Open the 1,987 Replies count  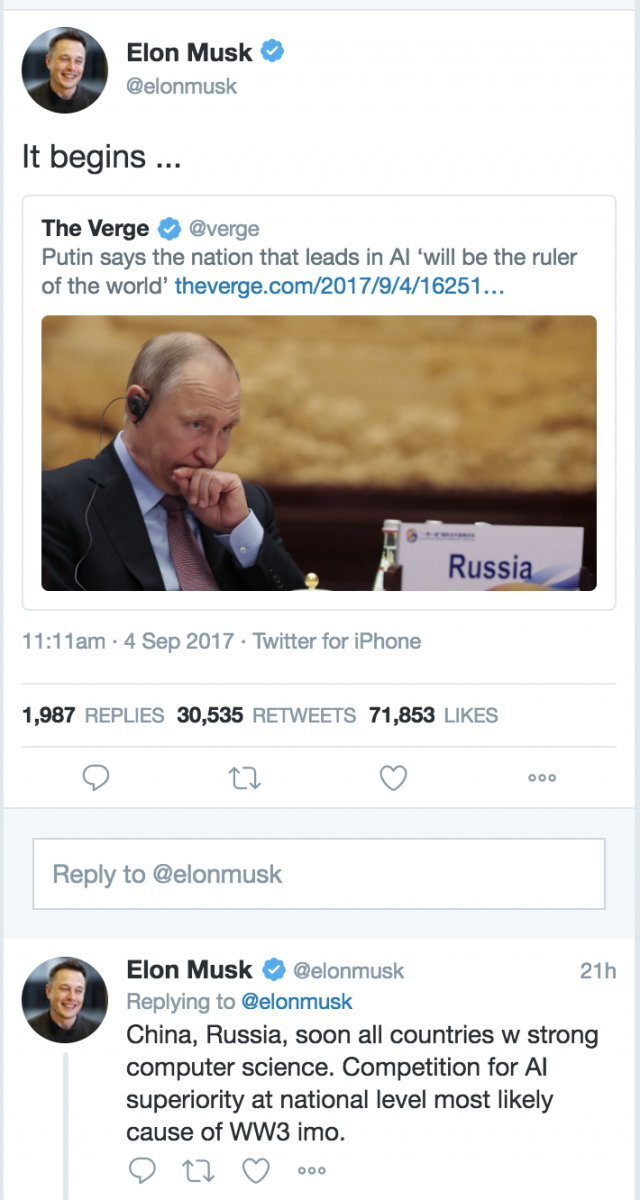point(93,715)
